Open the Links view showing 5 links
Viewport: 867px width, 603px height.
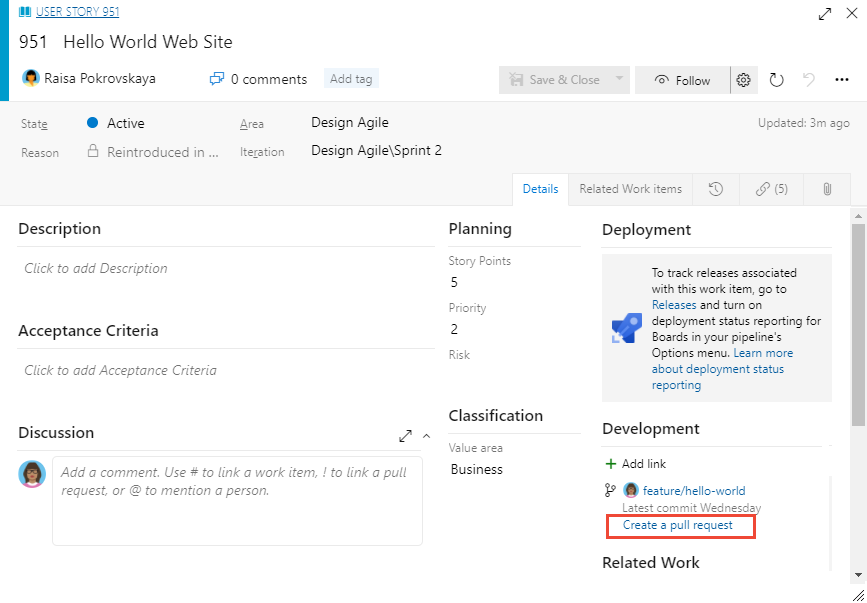(771, 189)
